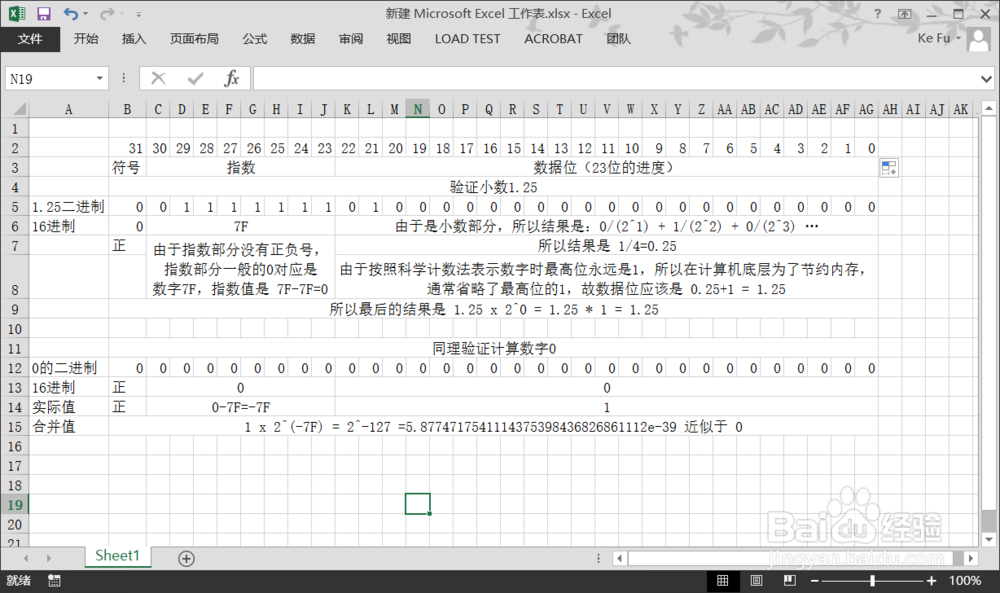Viewport: 1000px width, 593px height.
Task: Switch to Page Layout view icon
Action: (x=755, y=580)
